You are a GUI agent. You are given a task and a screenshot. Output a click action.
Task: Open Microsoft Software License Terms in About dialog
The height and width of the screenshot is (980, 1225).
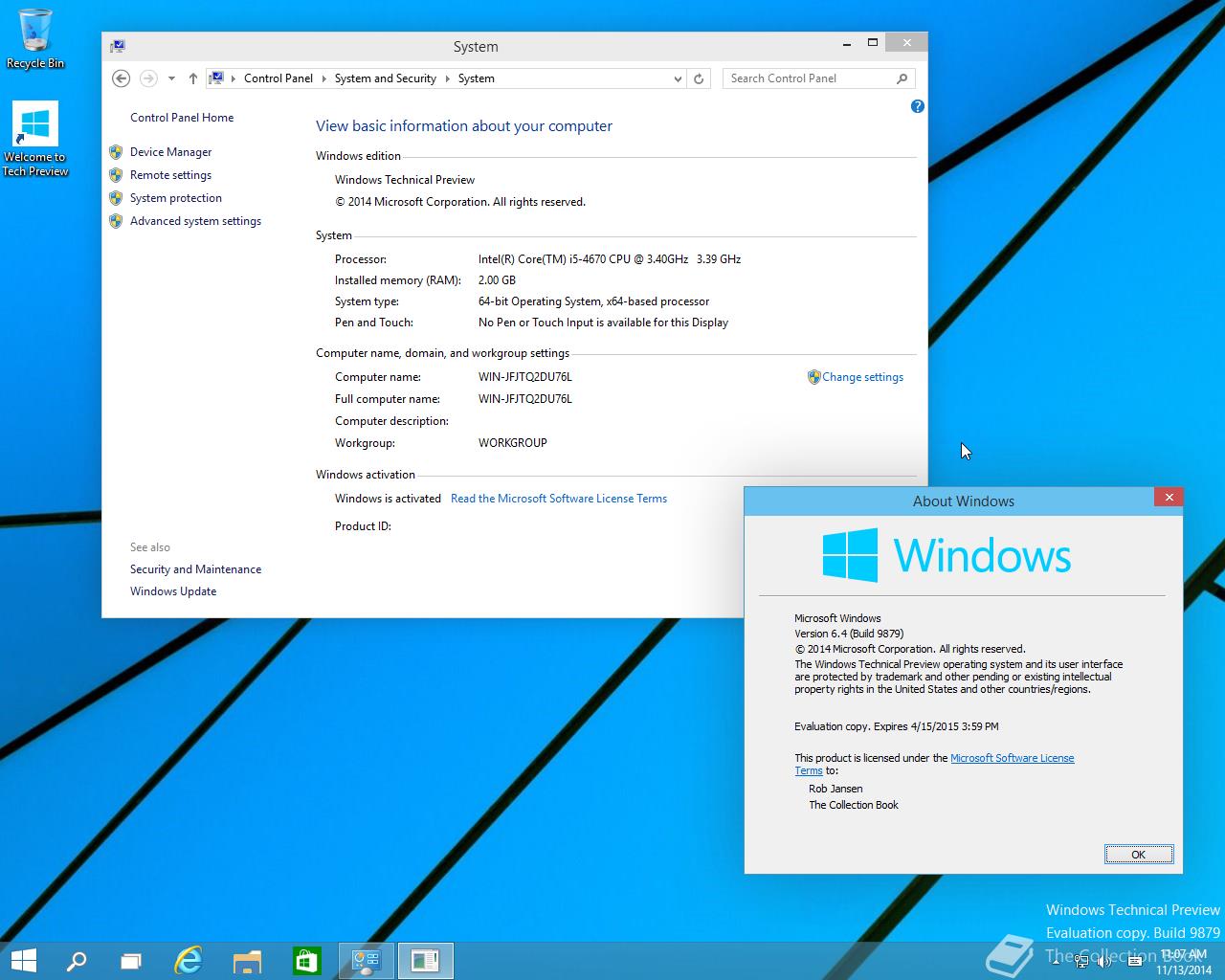coord(1012,758)
